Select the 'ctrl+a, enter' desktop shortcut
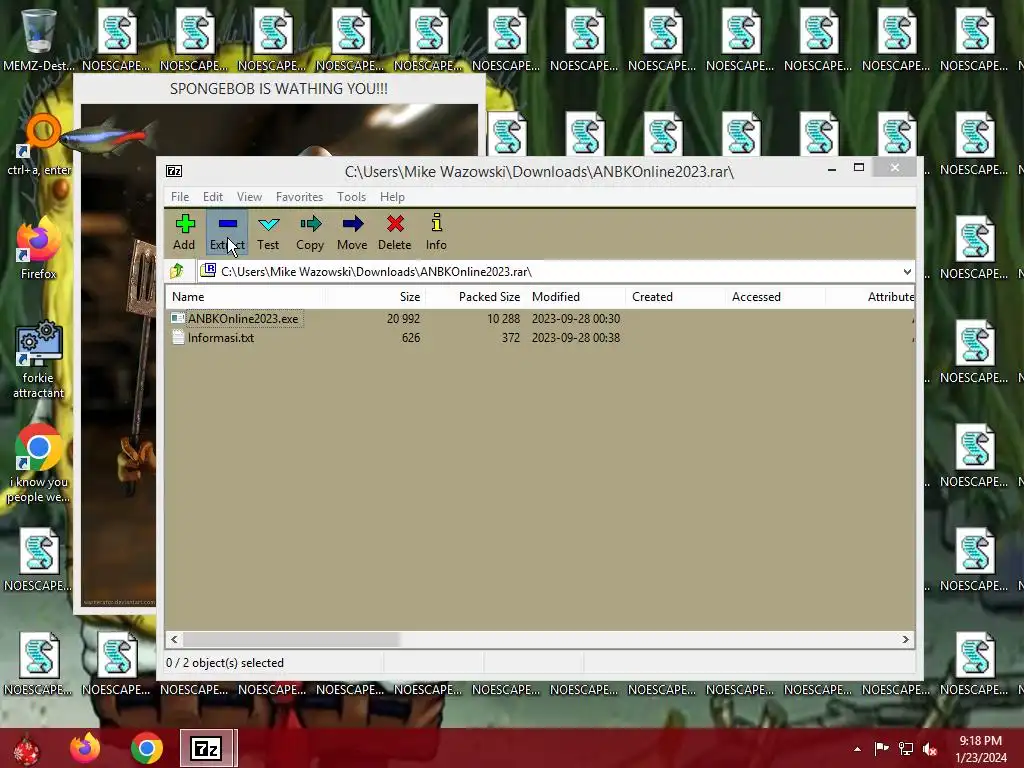Image resolution: width=1024 pixels, height=768 pixels. (38, 145)
